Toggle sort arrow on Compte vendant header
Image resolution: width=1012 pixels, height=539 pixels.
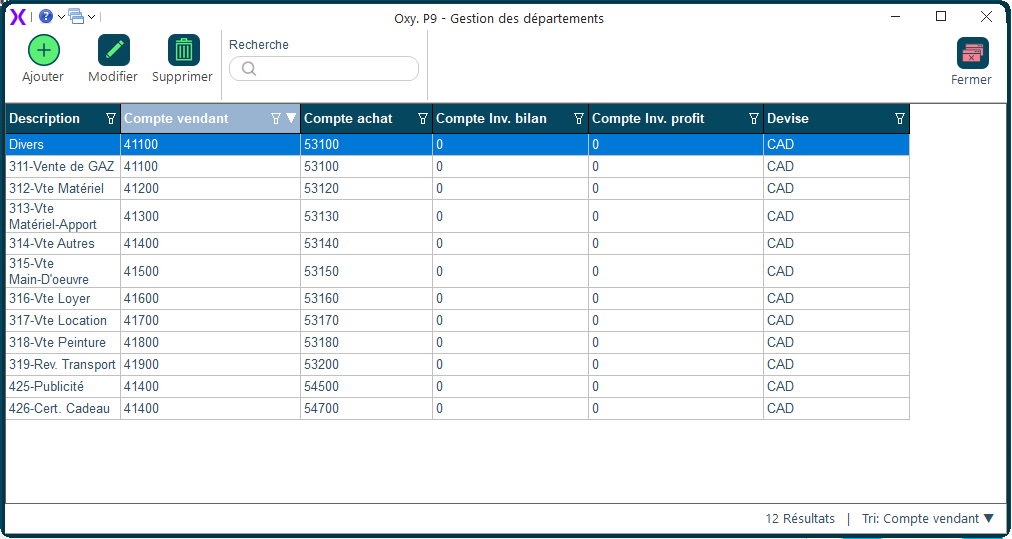point(291,118)
